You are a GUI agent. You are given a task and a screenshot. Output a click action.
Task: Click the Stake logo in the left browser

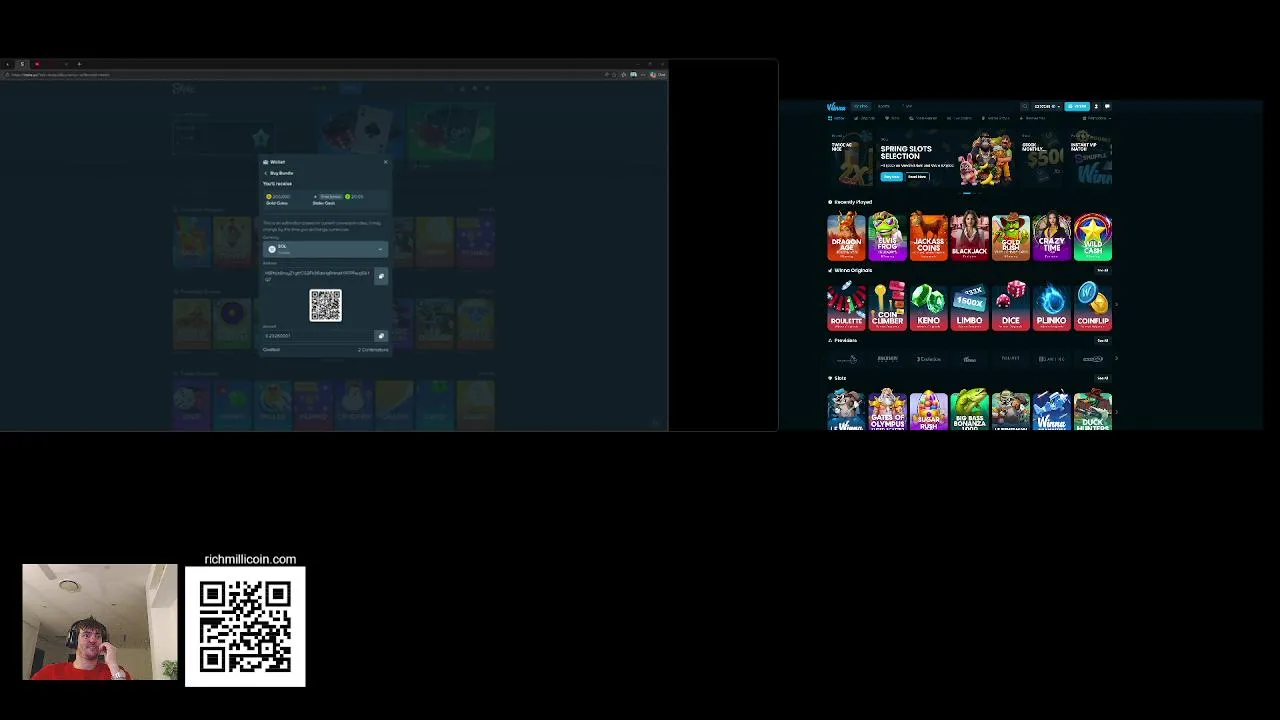coord(183,88)
